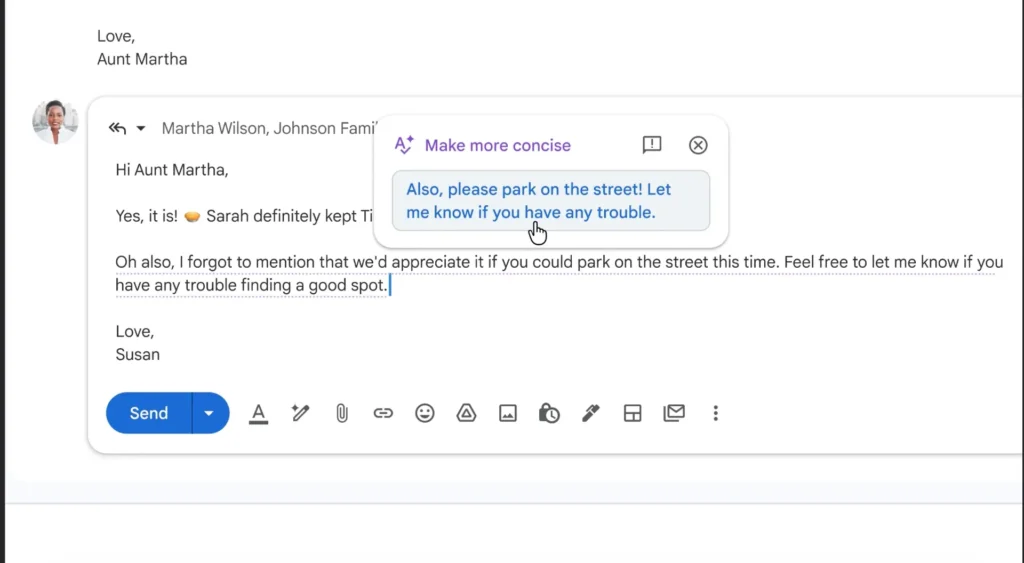The image size is (1024, 563).
Task: Insert files using the Google Drive icon
Action: (466, 413)
